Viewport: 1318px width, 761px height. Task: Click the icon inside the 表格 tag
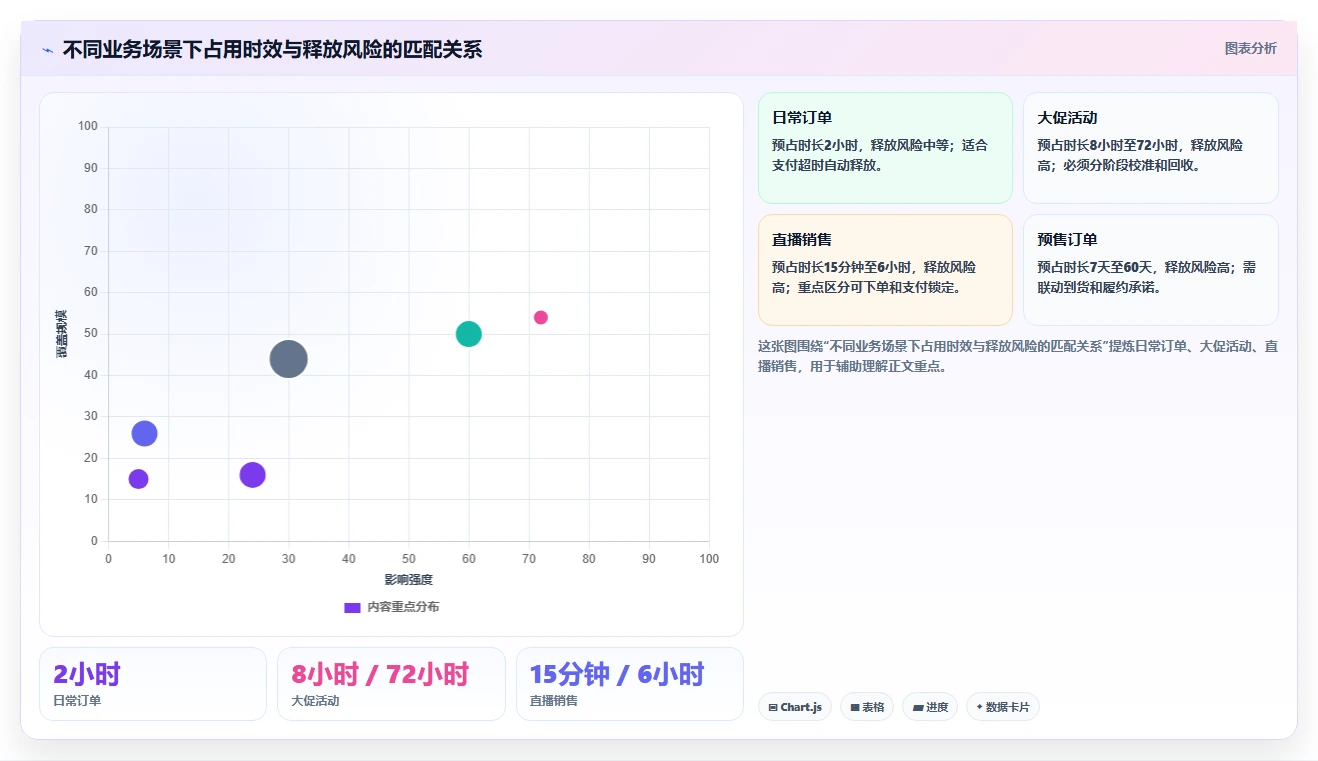coord(855,707)
